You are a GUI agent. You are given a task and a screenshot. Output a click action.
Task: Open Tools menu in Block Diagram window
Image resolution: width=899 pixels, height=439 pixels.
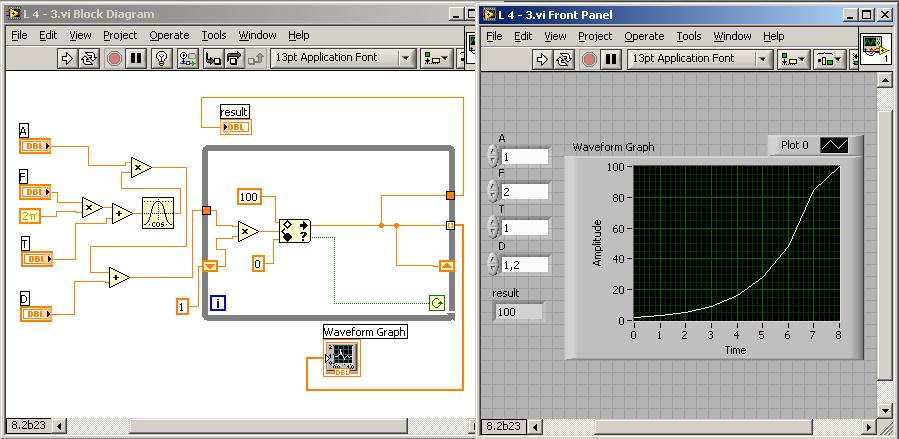pyautogui.click(x=214, y=36)
